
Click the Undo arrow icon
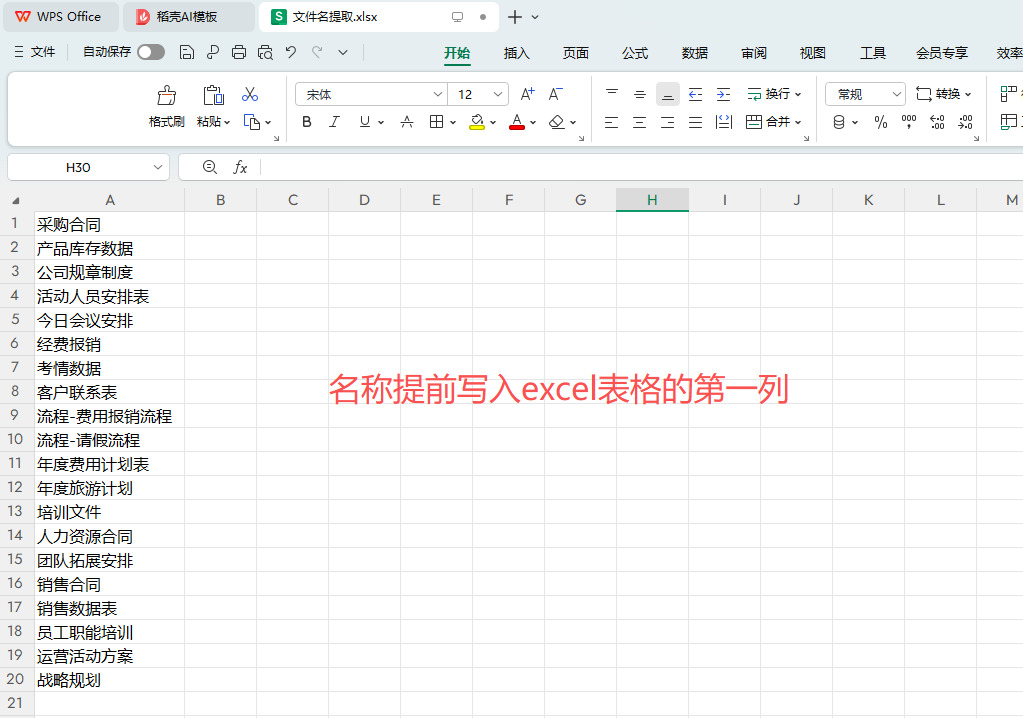[291, 52]
